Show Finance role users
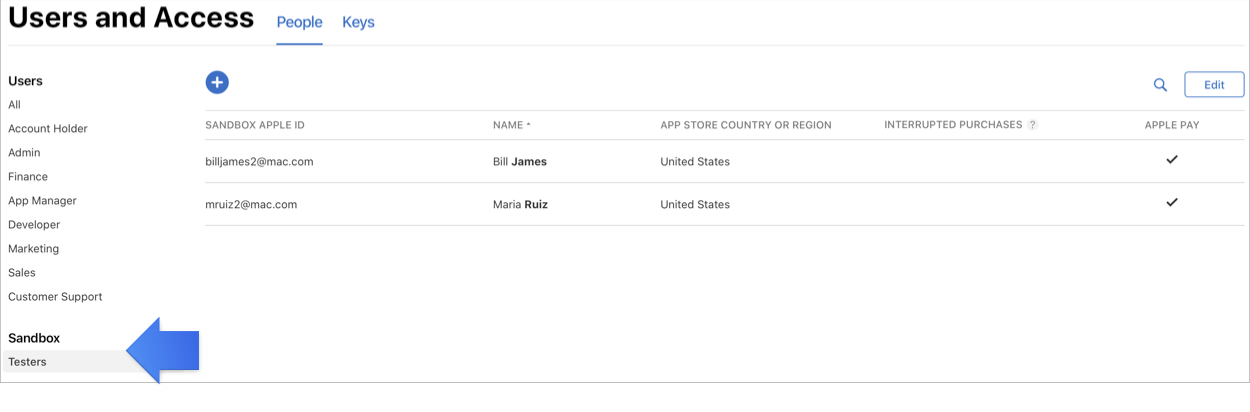1250x412 pixels. [x=28, y=177]
